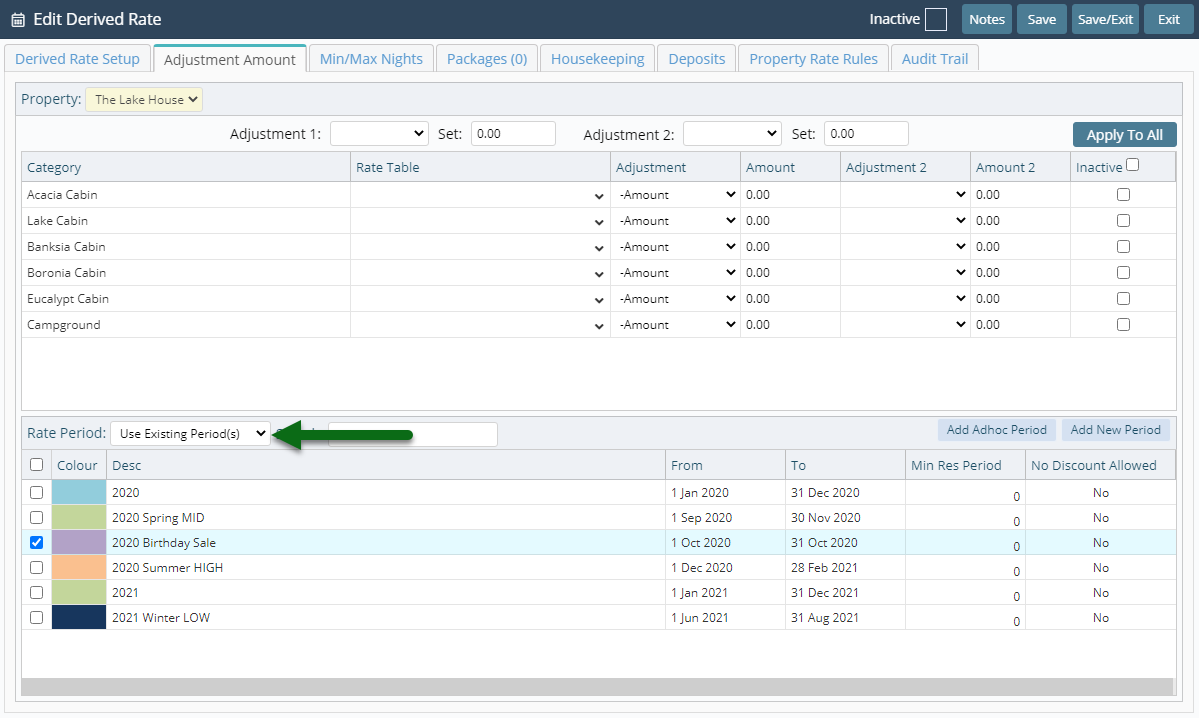Image resolution: width=1199 pixels, height=718 pixels.
Task: Open the Rate Period dropdown
Action: [190, 434]
